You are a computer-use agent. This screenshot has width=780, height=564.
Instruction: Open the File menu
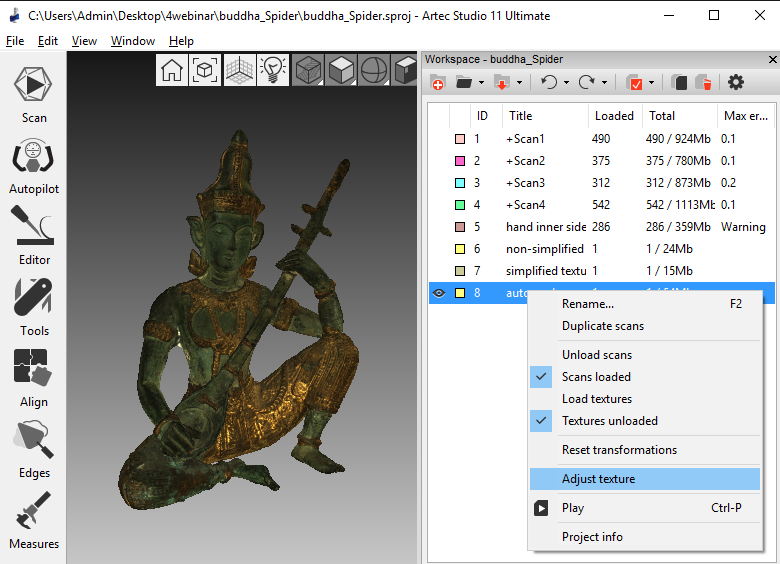click(15, 41)
